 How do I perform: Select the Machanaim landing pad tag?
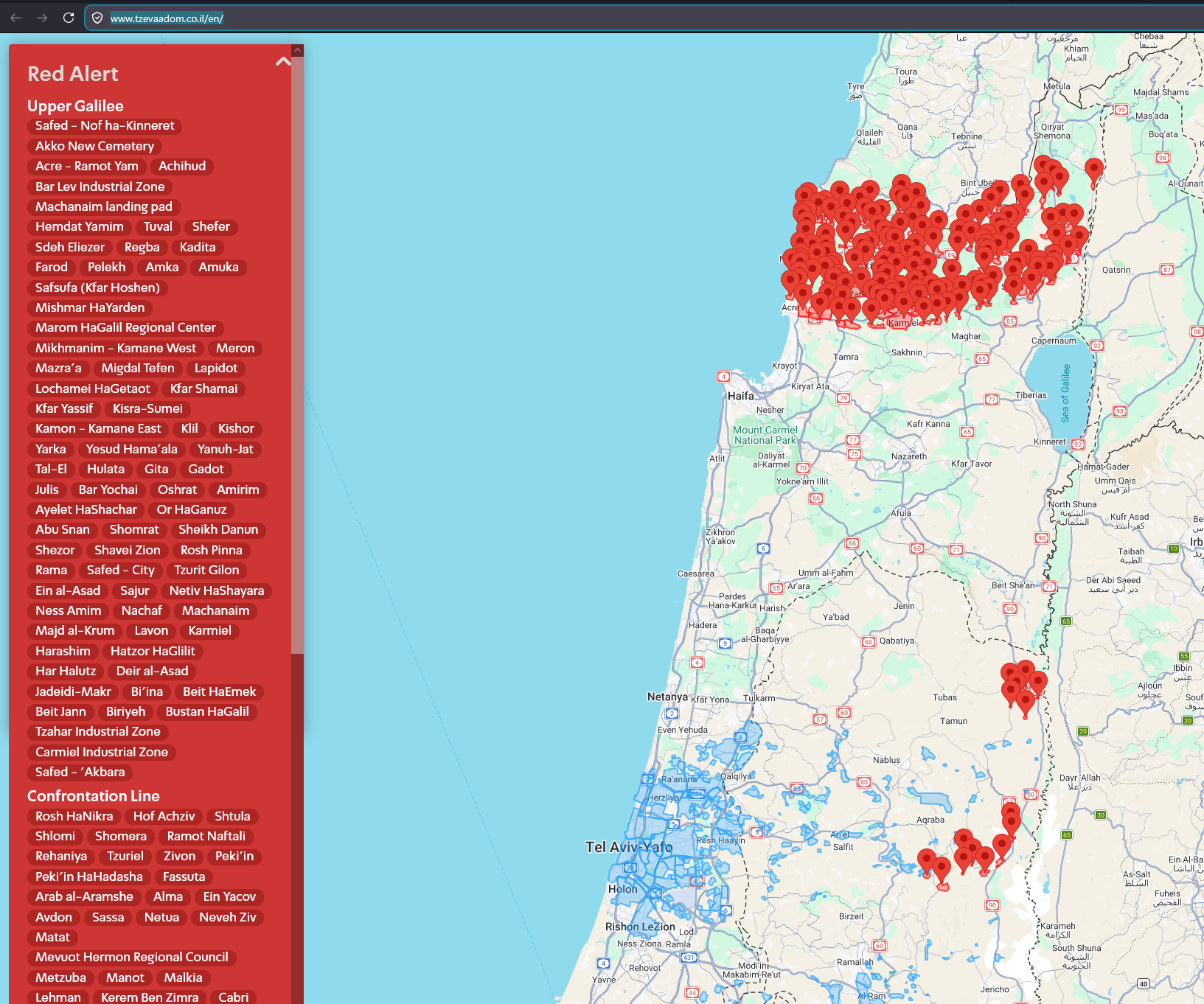pyautogui.click(x=104, y=206)
